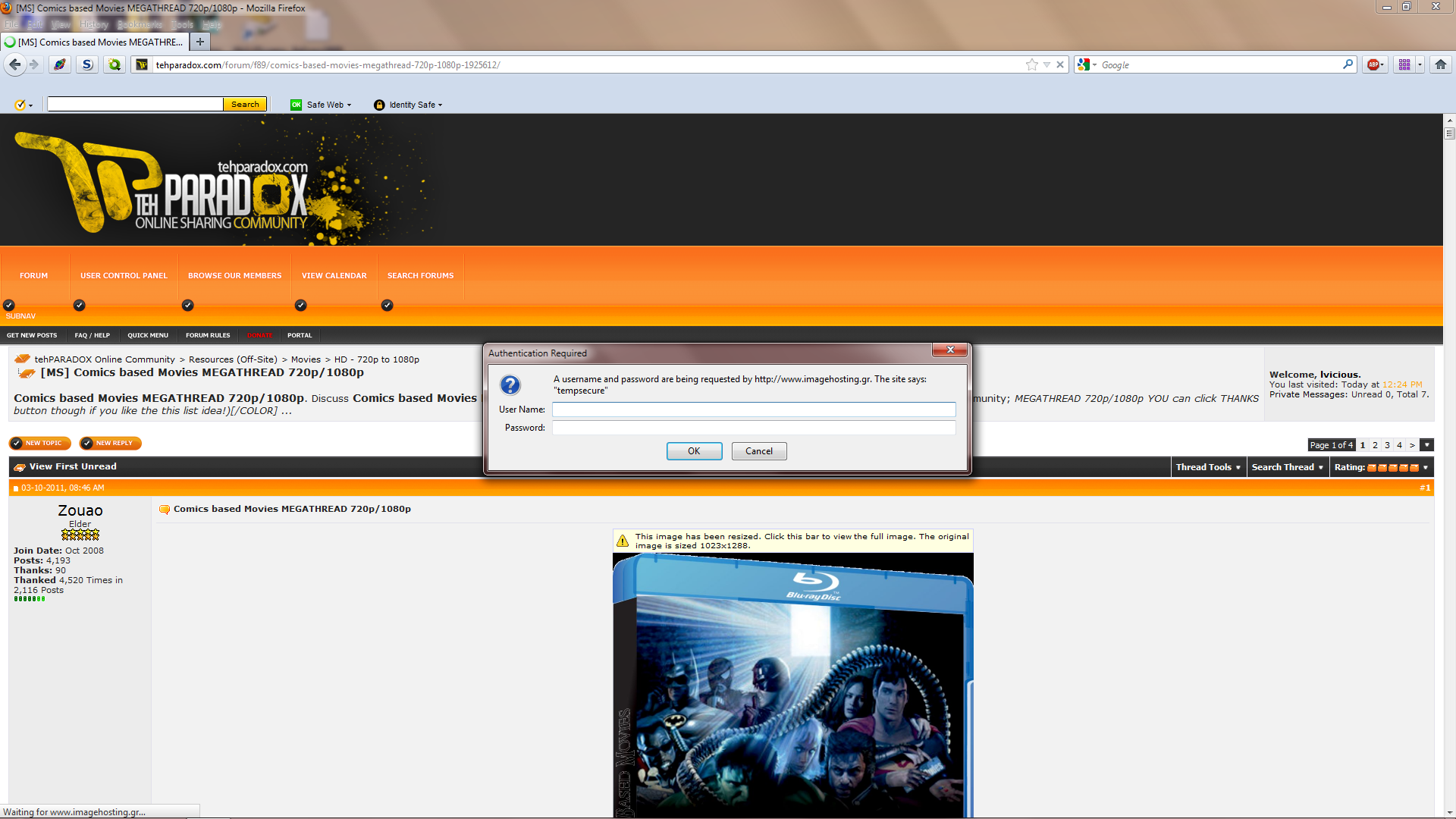Click Cancel in Authentication Required dialog
Screen dimensions: 1456x819
click(x=759, y=451)
